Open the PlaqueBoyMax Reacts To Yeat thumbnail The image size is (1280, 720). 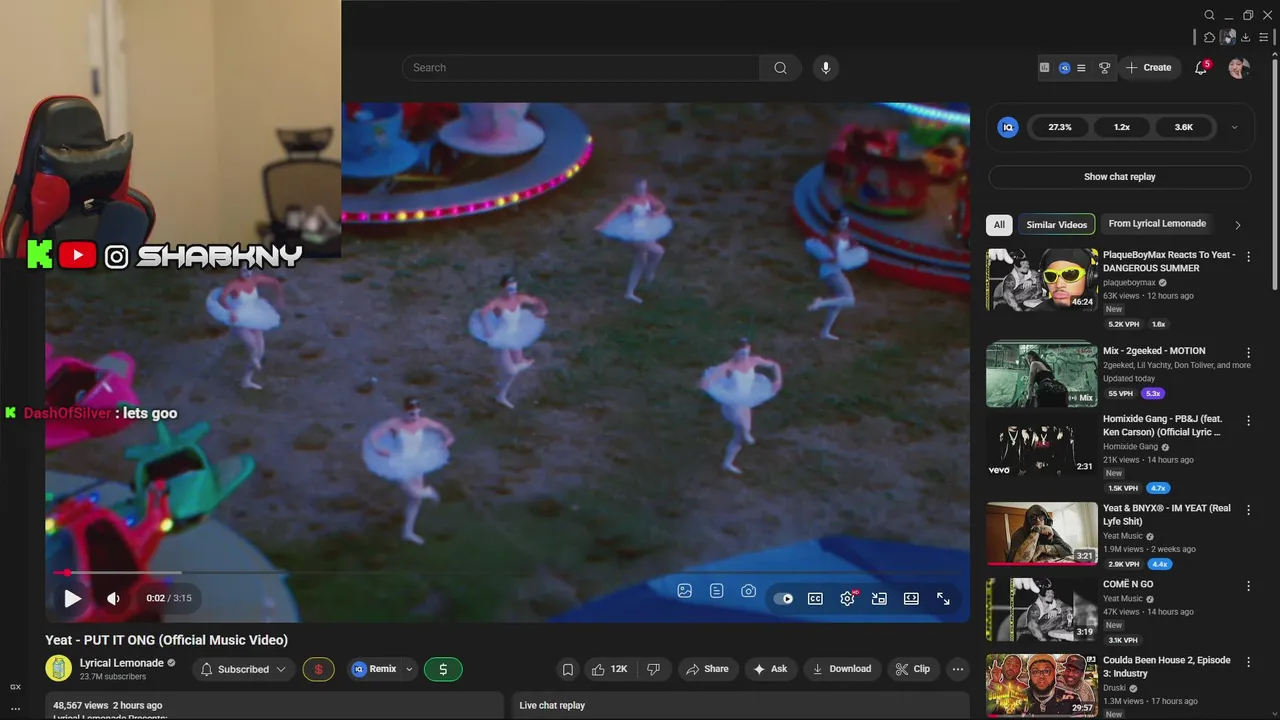click(1042, 280)
